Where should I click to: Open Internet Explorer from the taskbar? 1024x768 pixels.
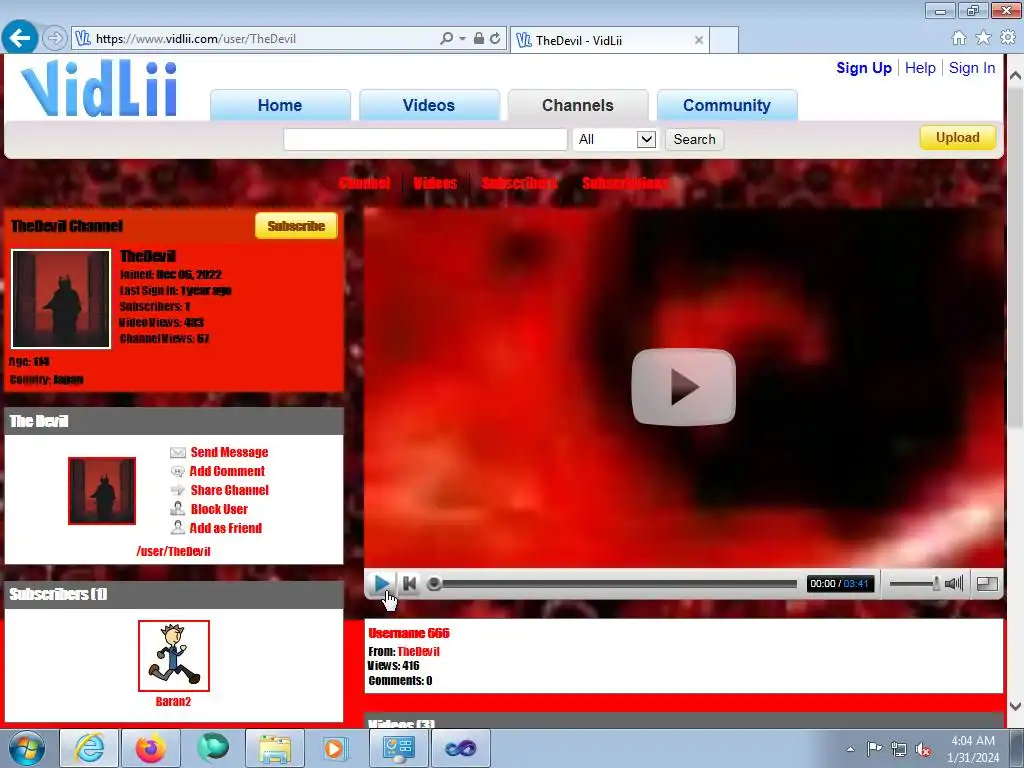[89, 748]
